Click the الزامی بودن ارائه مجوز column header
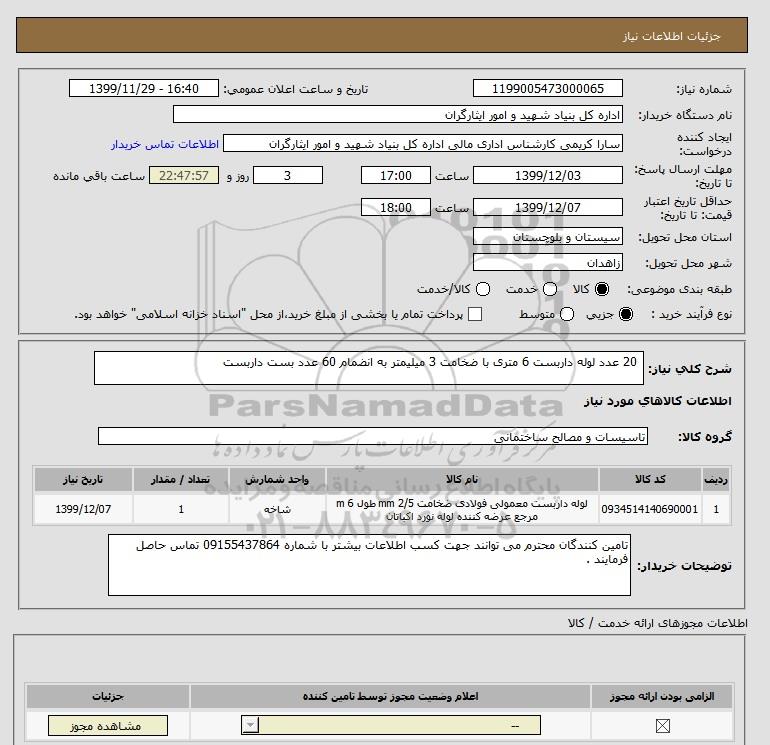Viewport: 770px width, 745px height. [662, 696]
